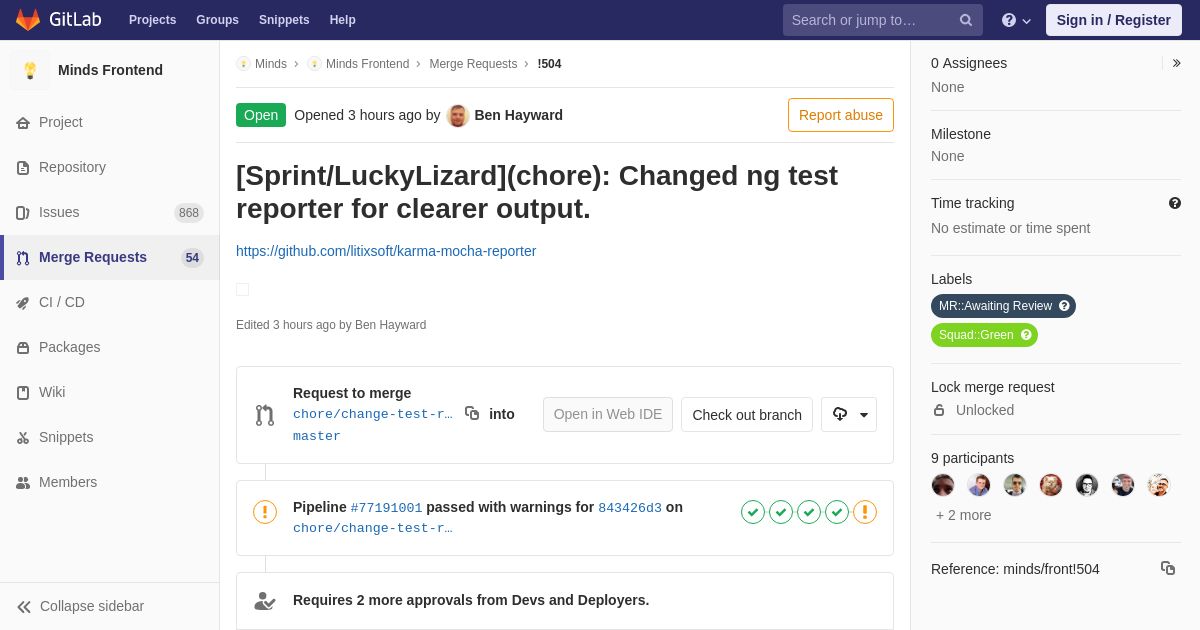
Task: Open the karma-mocha-reporter GitHub link
Action: pos(386,251)
